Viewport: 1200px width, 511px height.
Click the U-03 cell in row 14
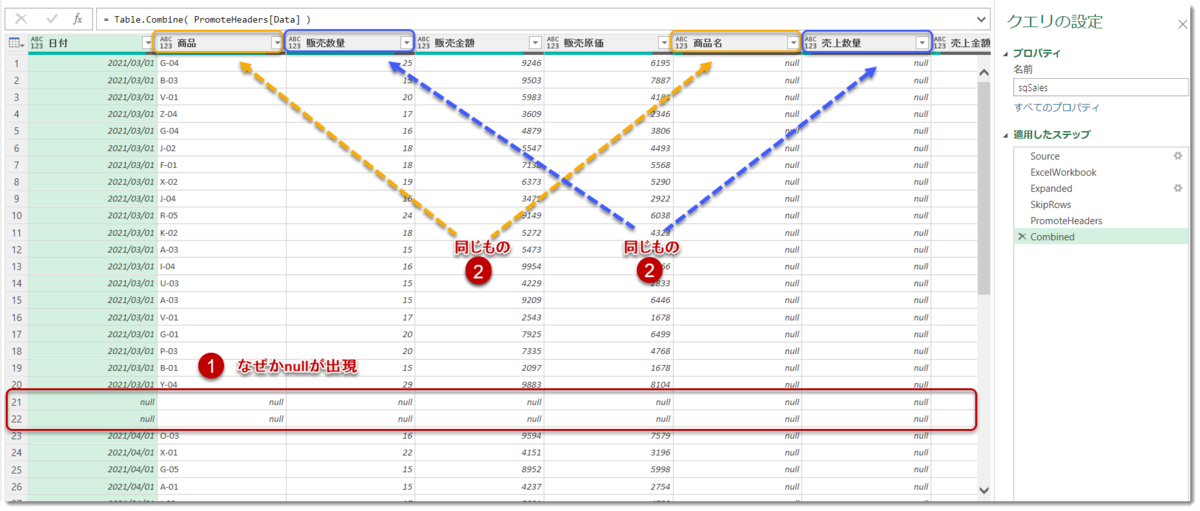click(x=221, y=283)
